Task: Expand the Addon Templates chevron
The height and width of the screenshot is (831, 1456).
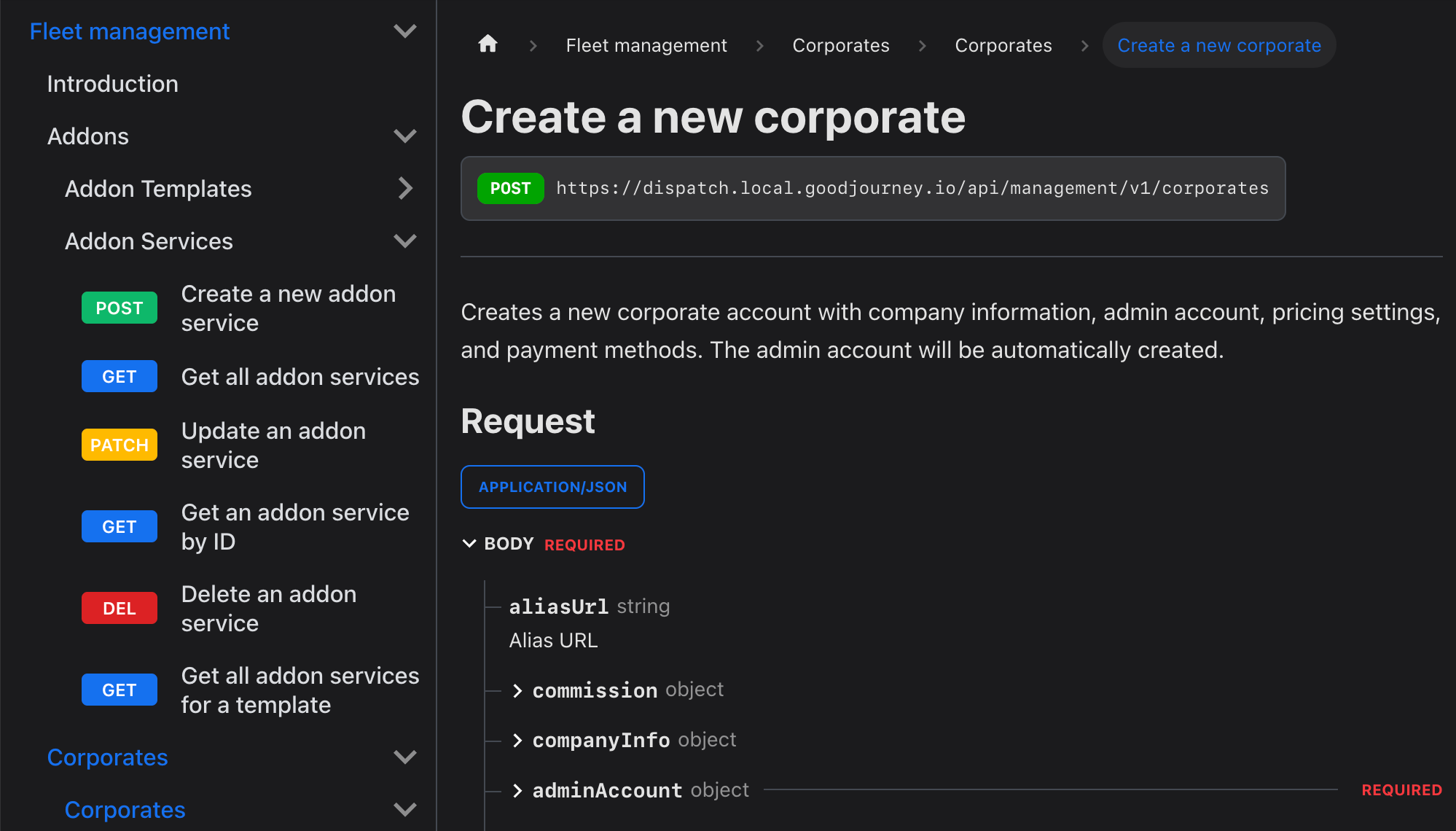Action: tap(404, 189)
